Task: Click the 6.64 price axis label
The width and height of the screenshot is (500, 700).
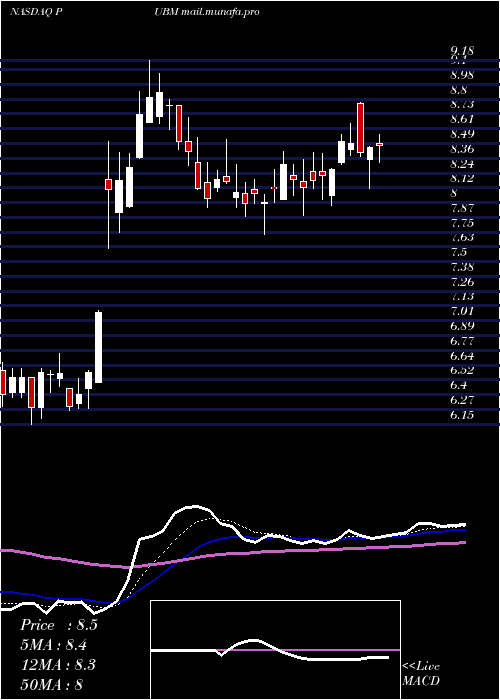Action: point(462,356)
